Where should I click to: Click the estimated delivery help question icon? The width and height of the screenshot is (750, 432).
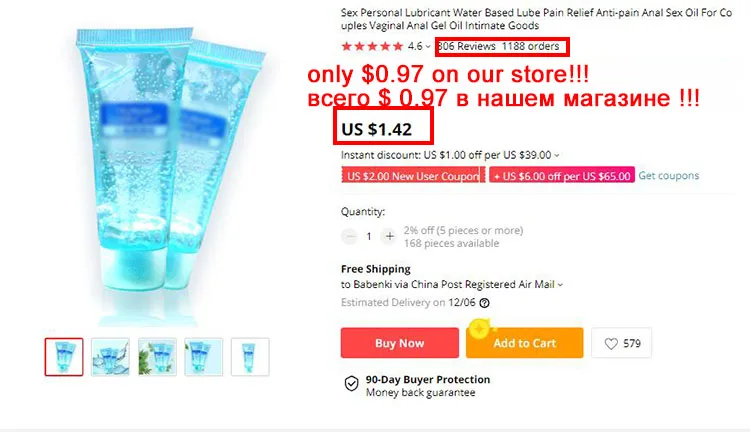[x=485, y=303]
